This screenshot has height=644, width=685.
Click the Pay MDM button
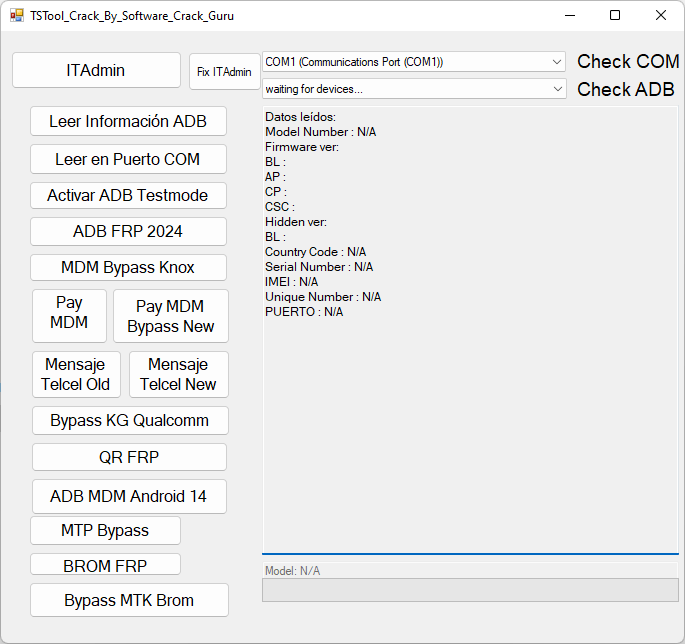click(x=69, y=316)
